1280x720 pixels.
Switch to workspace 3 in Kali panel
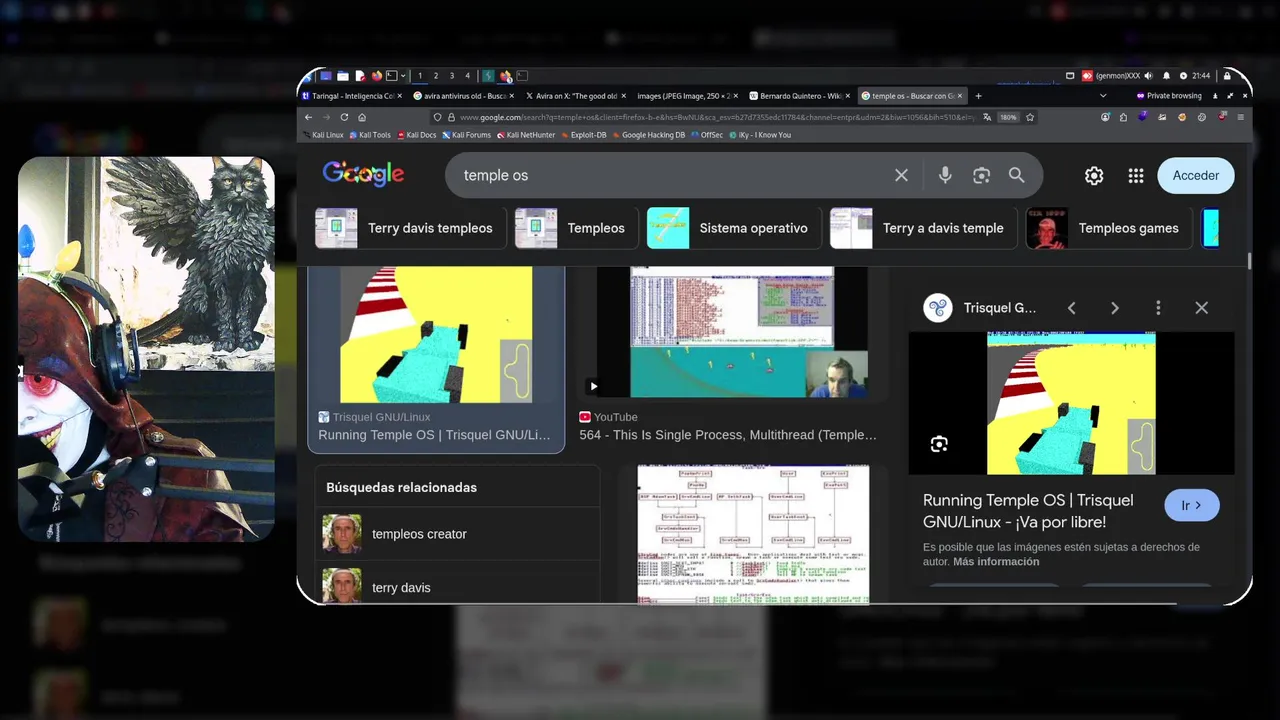[x=452, y=76]
